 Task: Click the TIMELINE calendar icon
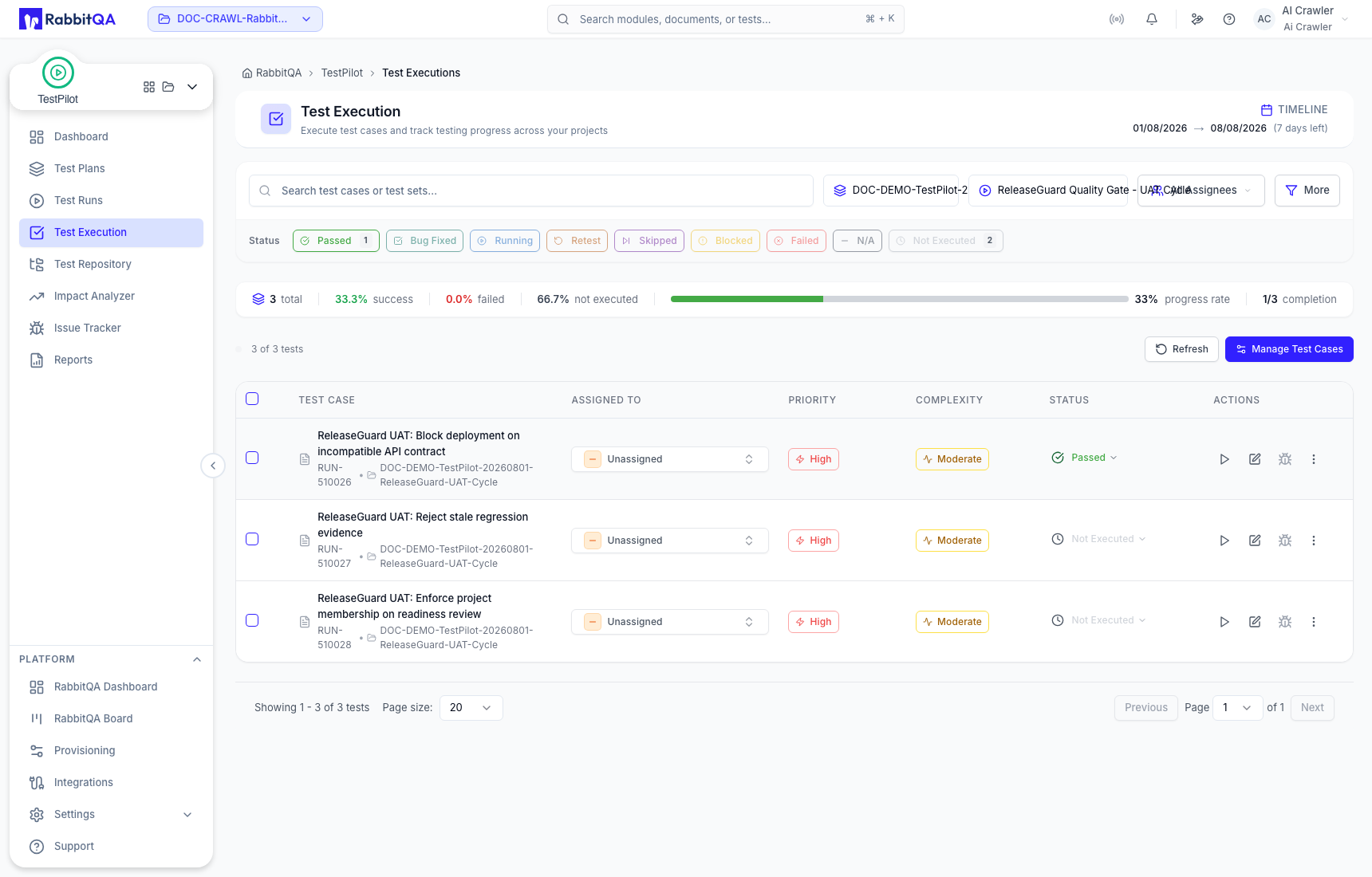(x=1267, y=110)
